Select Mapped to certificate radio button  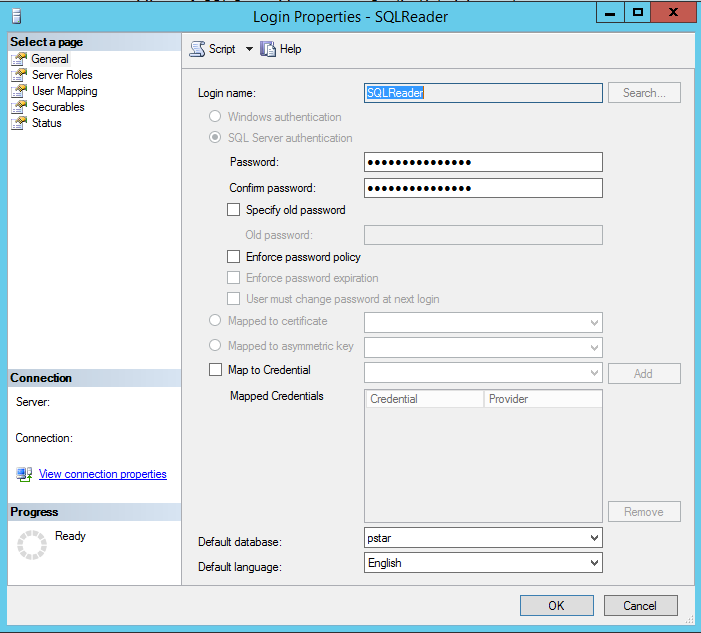click(x=215, y=321)
